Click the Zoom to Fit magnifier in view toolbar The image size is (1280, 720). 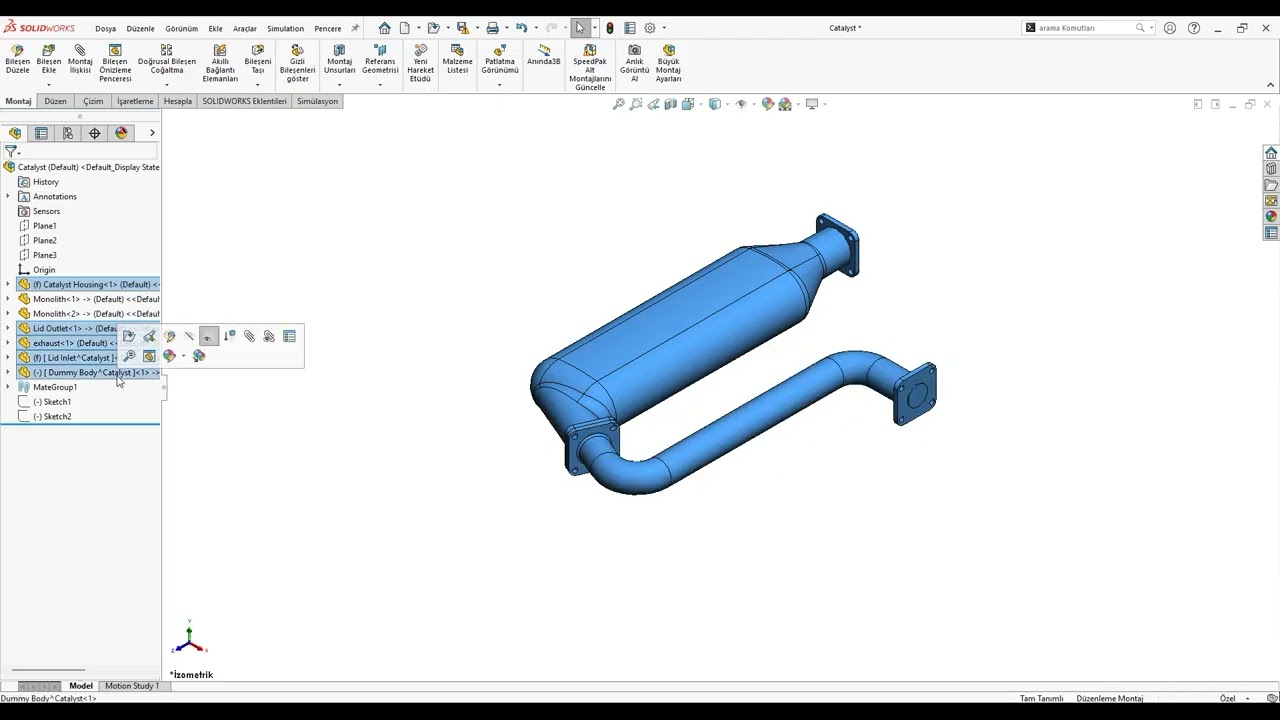click(619, 104)
